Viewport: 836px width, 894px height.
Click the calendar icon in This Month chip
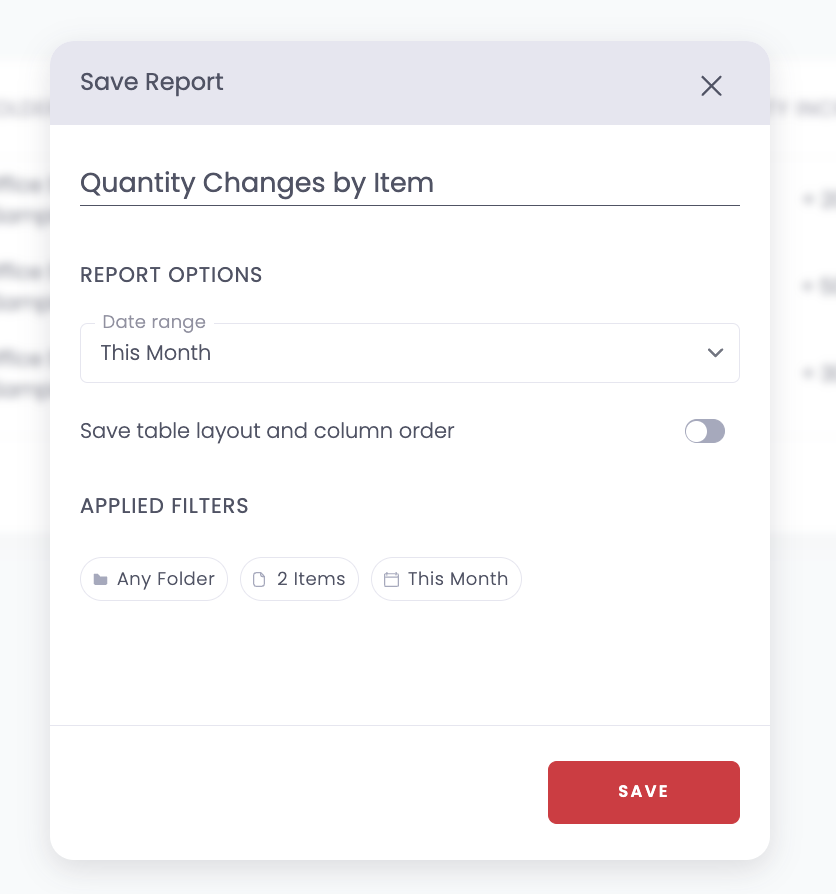391,580
